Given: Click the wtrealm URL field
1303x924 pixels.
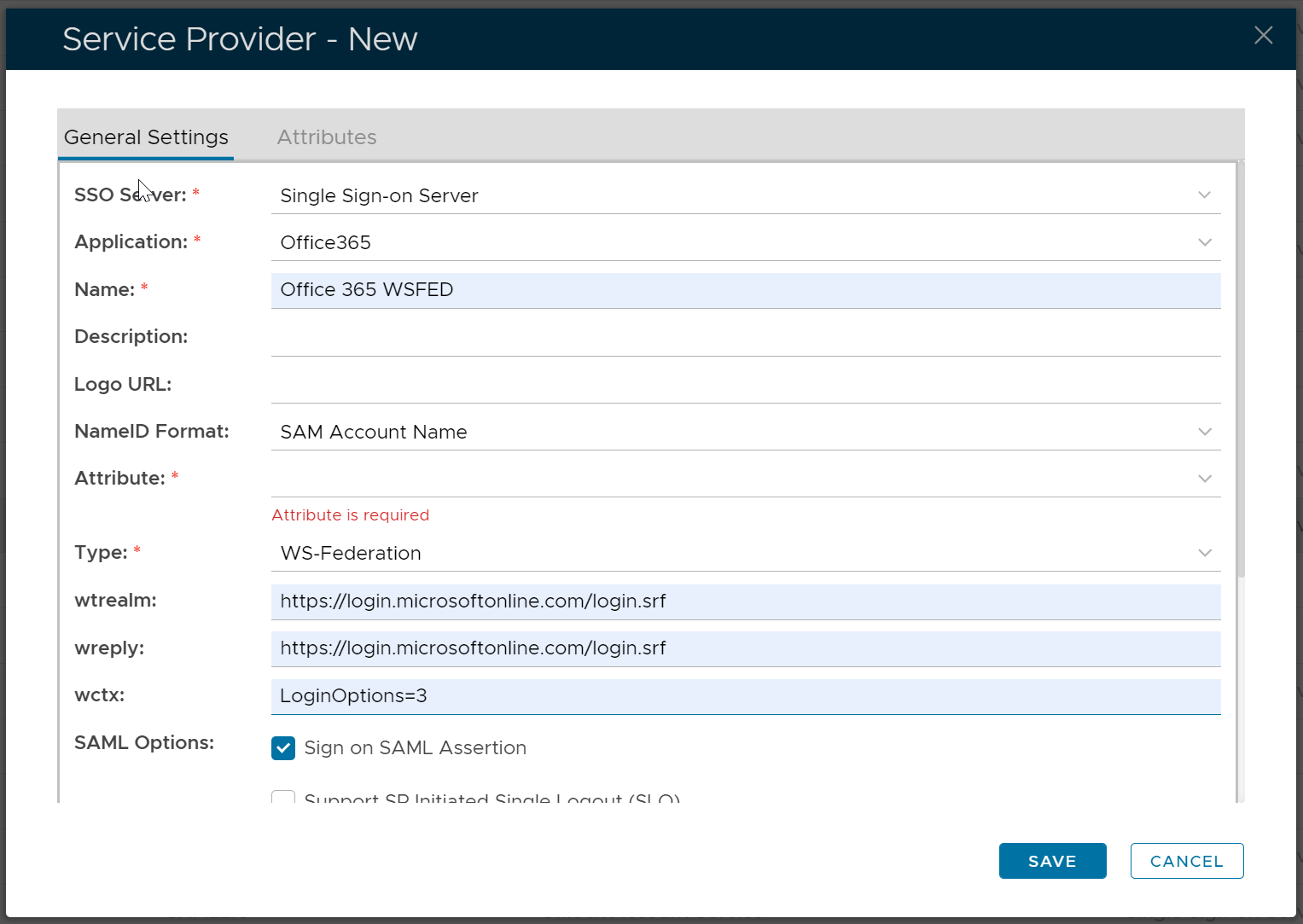Looking at the screenshot, I should click(745, 601).
